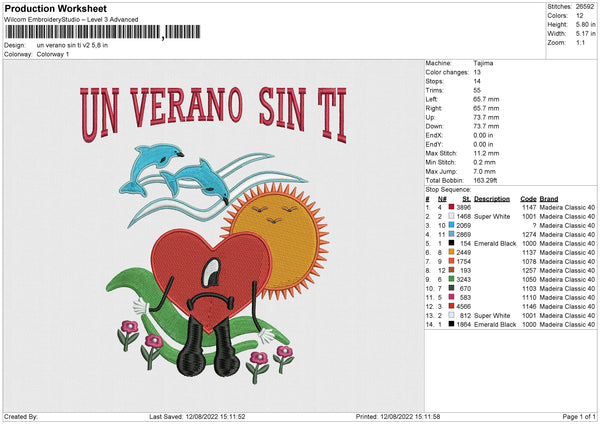Click the 'Production Worksheet' title
Image resolution: width=600 pixels, height=424 pixels.
55,8
